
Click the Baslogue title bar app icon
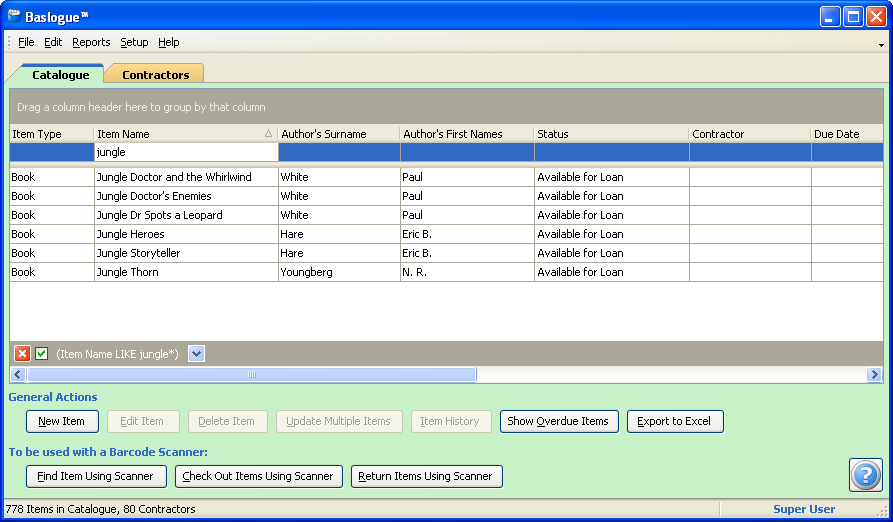(14, 16)
